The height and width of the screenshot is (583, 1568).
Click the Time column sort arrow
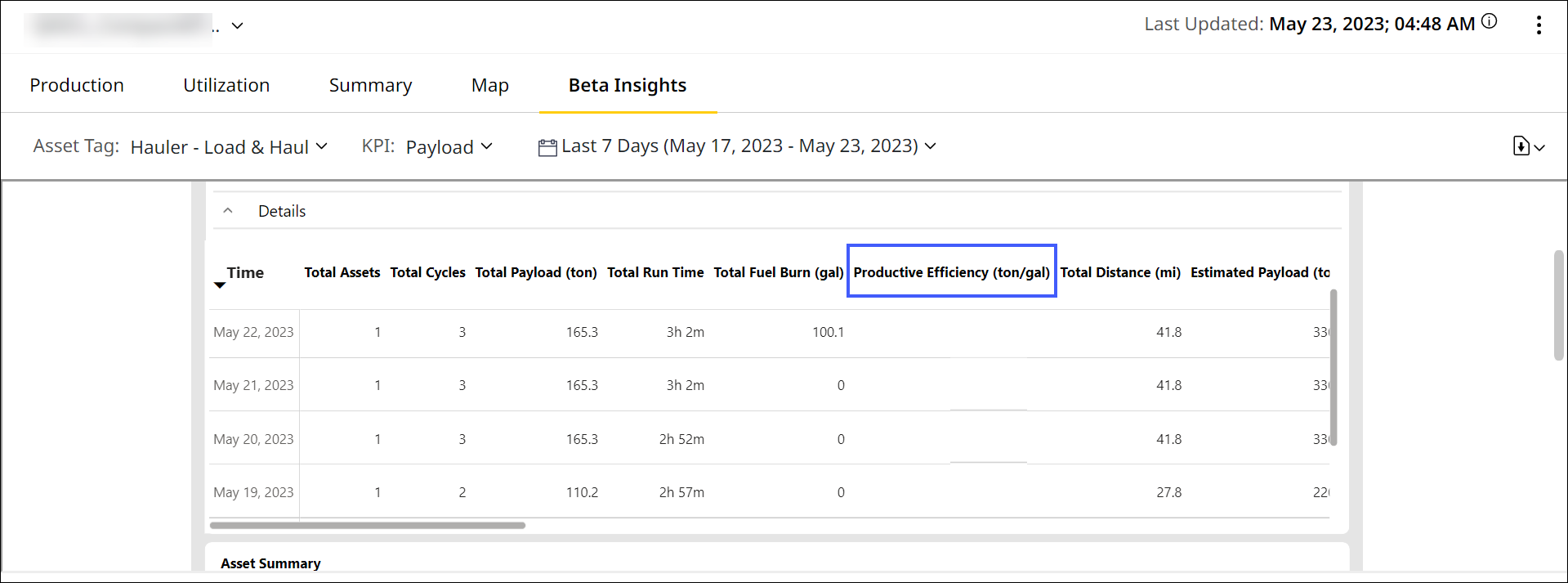point(219,285)
